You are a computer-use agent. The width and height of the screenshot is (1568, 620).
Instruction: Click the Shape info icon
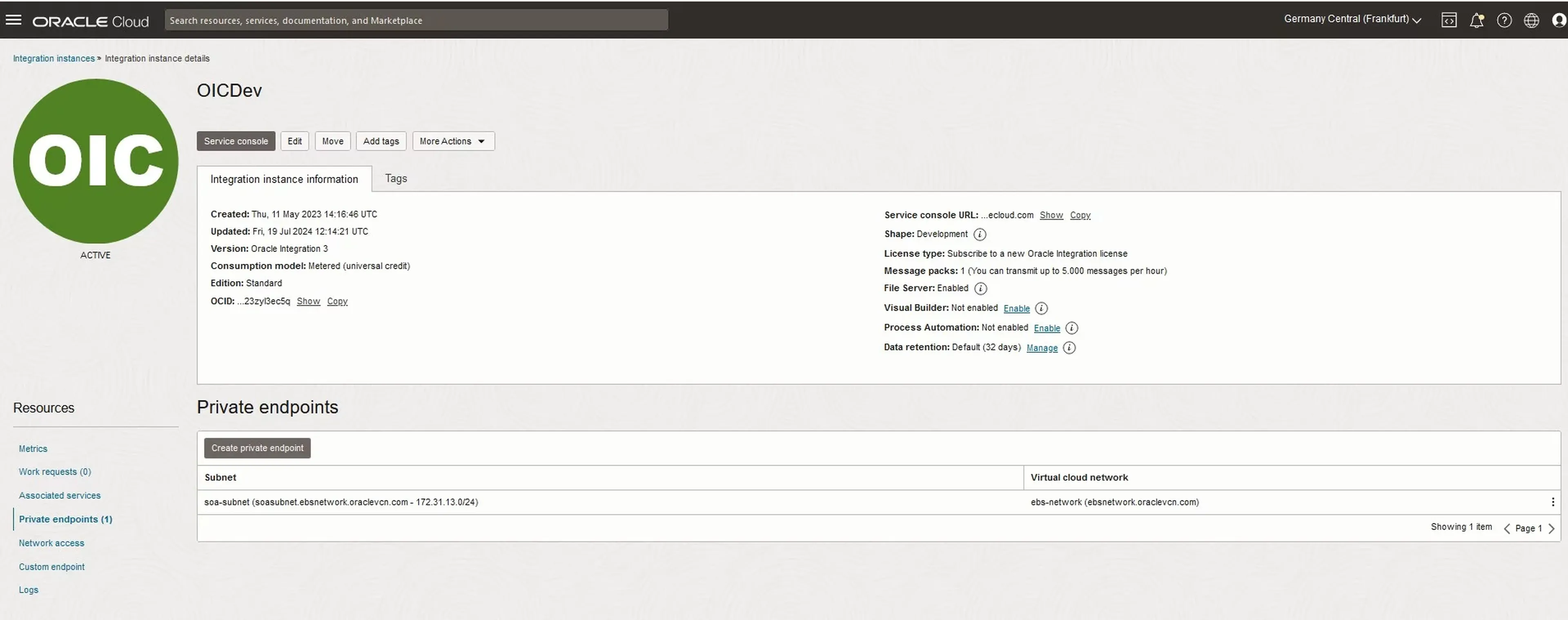(x=980, y=234)
